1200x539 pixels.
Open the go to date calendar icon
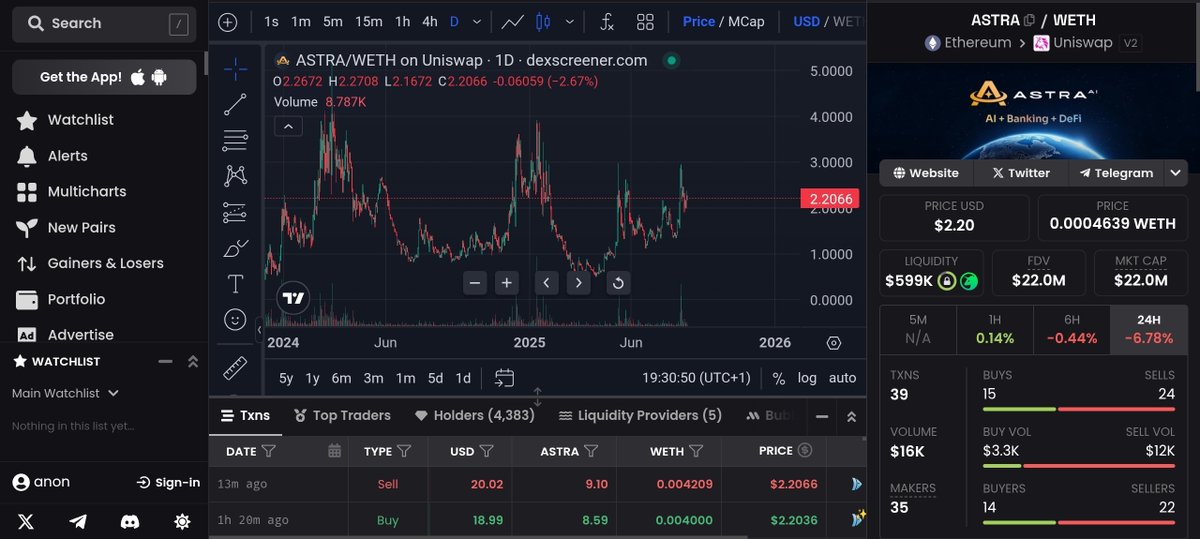point(504,378)
